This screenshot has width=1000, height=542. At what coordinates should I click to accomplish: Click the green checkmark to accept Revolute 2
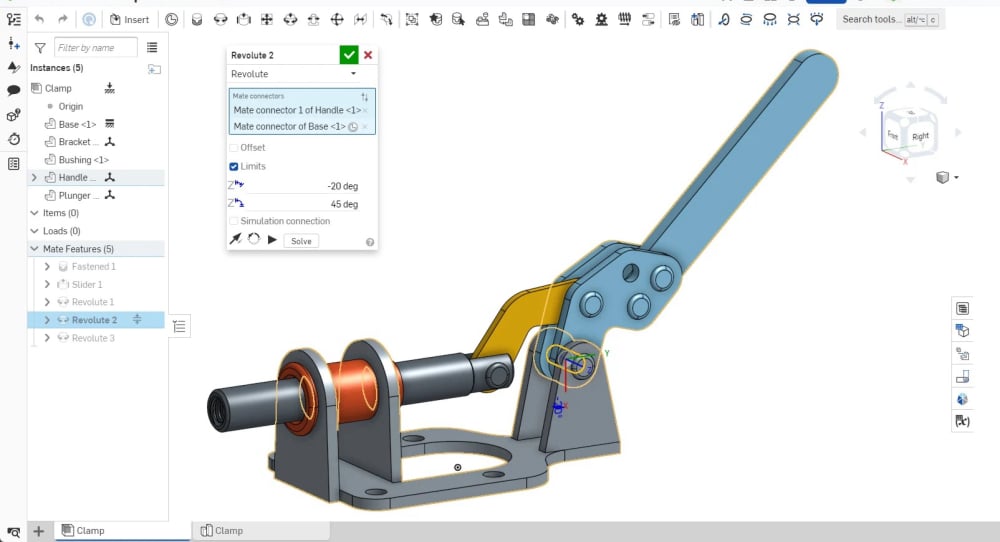point(349,56)
